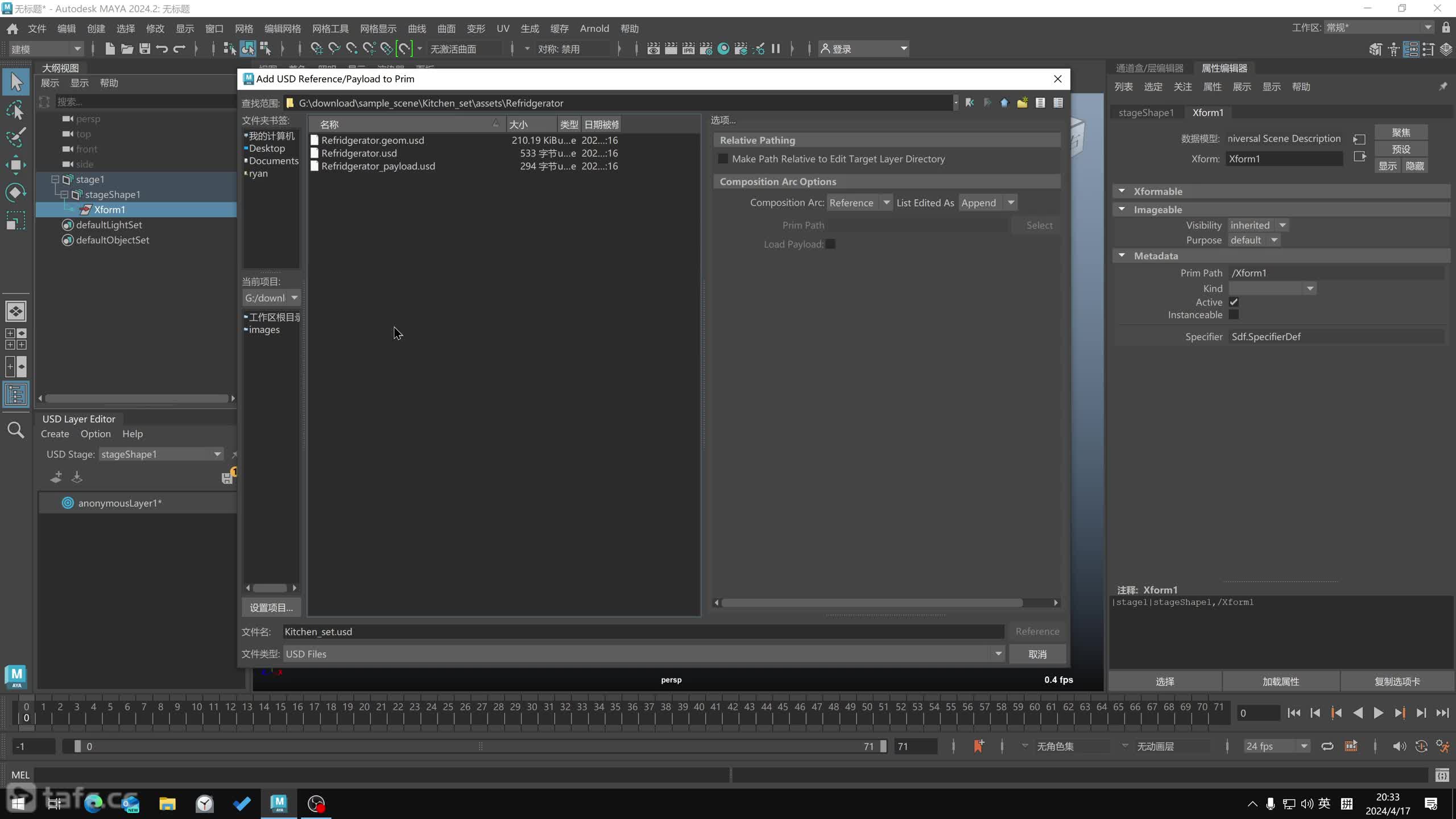Viewport: 1456px width, 819px height.
Task: Click the Open Scene folder icon
Action: tap(127, 49)
